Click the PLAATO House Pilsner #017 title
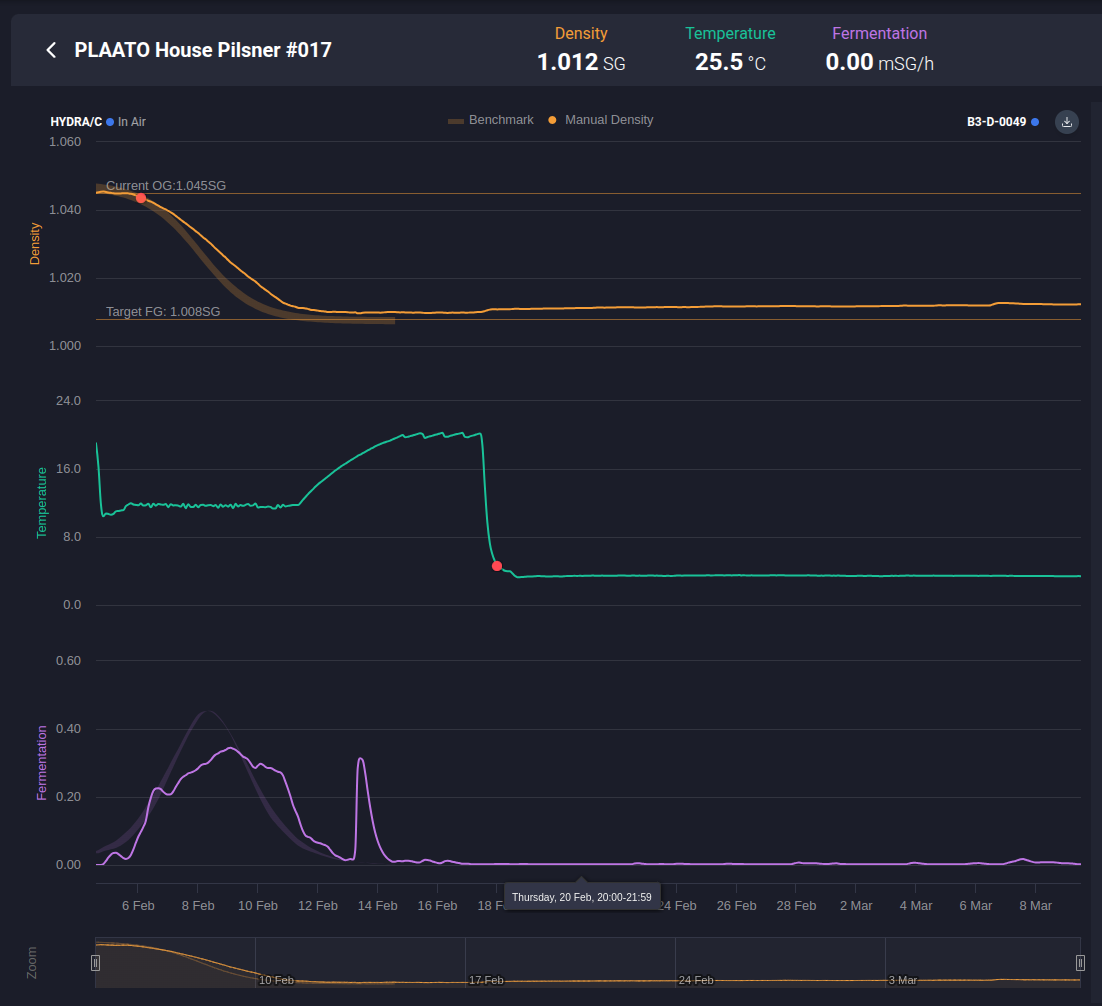1102x1006 pixels. 203,50
